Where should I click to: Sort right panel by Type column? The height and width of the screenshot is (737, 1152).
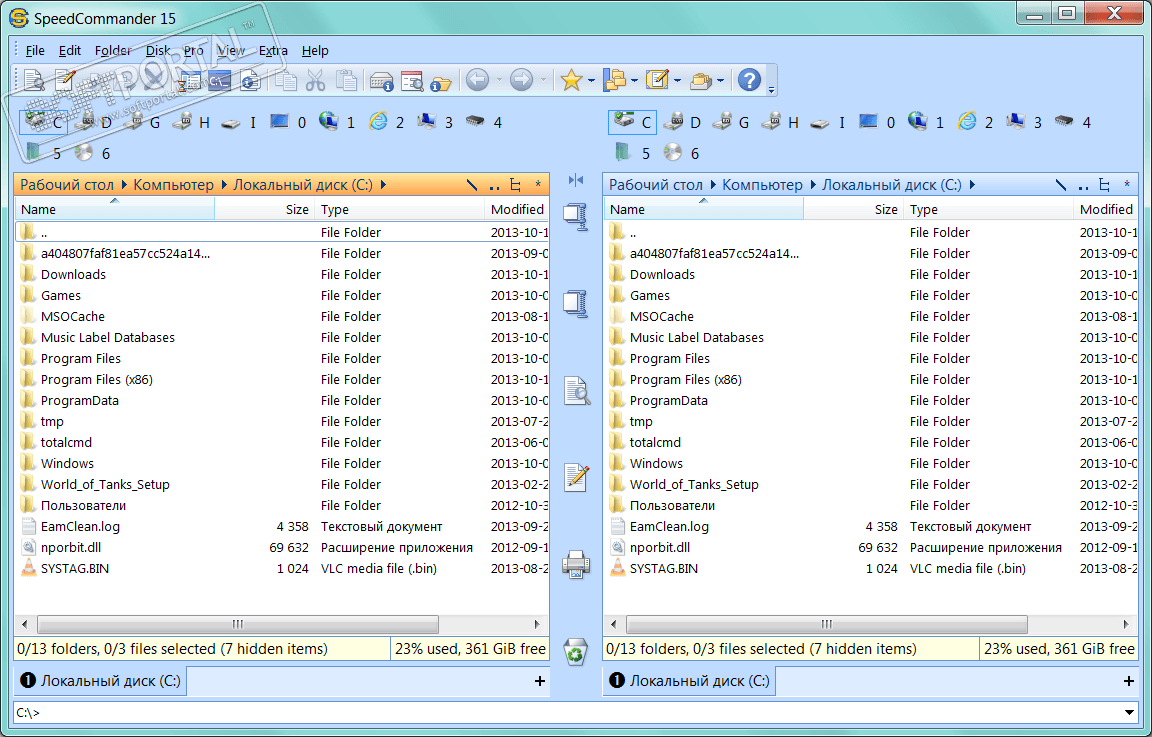pyautogui.click(x=988, y=209)
